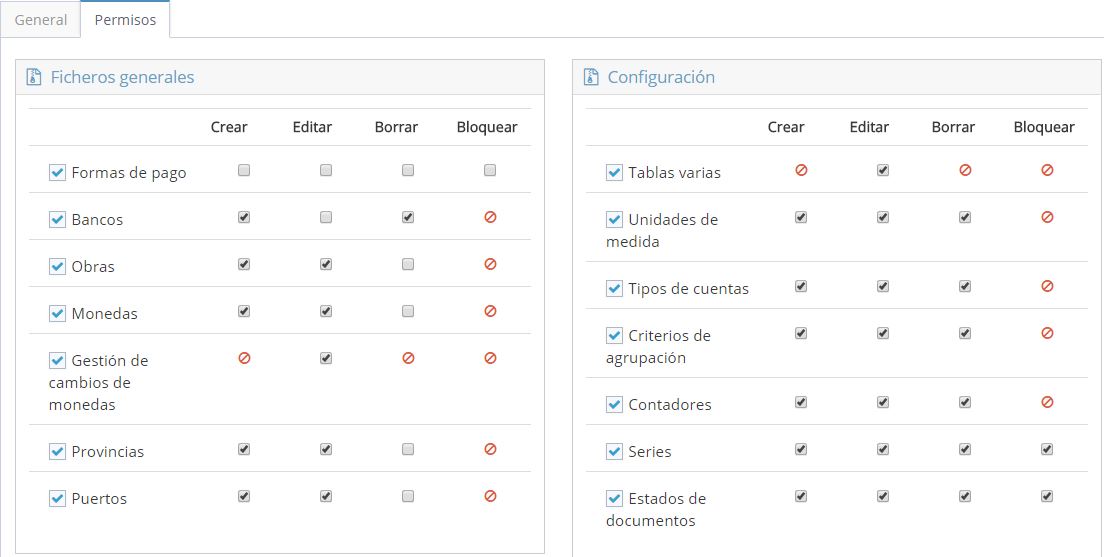Select the Permisos tab

coord(125,20)
